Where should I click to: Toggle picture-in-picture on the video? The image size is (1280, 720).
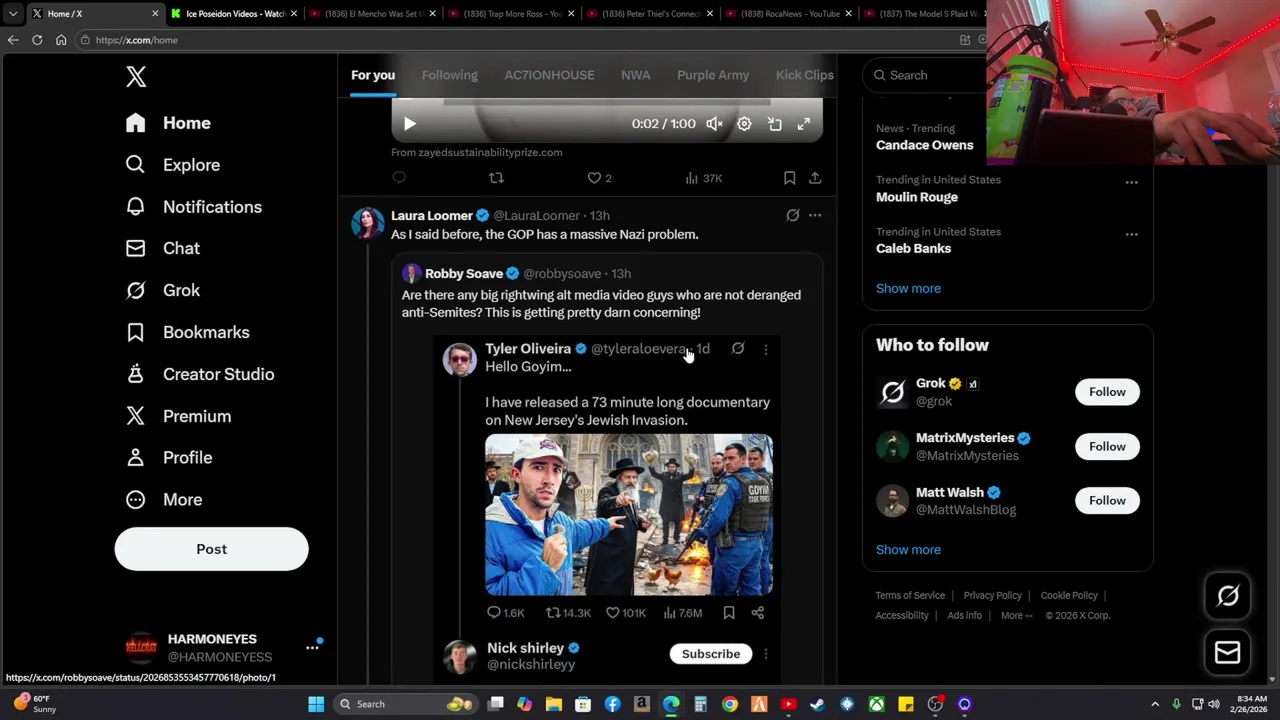(774, 124)
